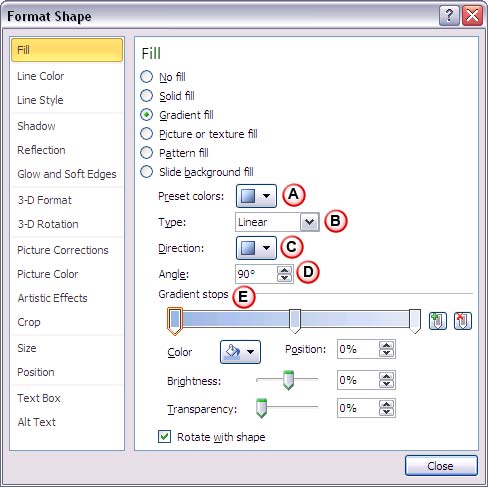Image resolution: width=488 pixels, height=487 pixels.
Task: Switch to Picture Corrections
Action: click(67, 250)
